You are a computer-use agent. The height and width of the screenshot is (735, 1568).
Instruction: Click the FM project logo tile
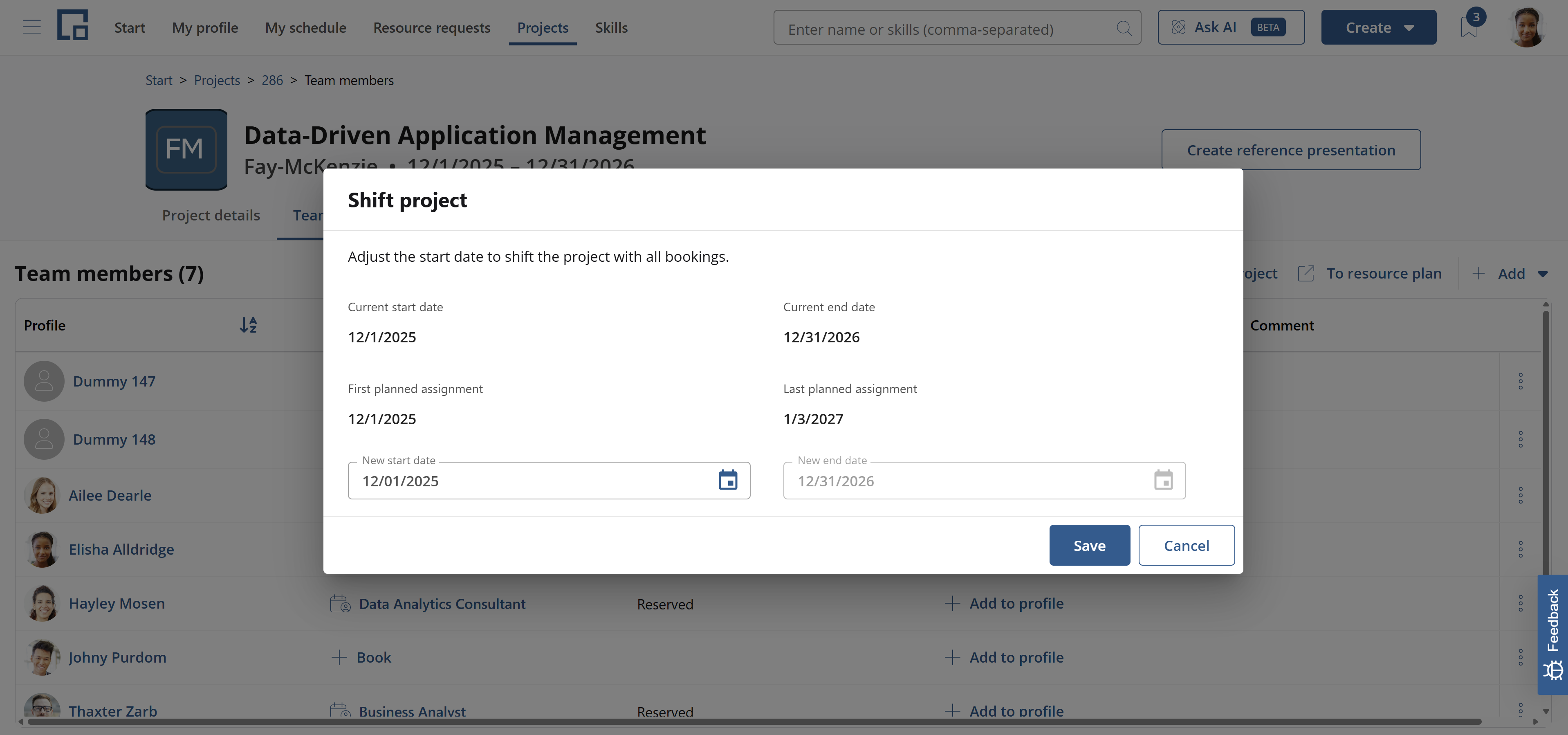click(x=186, y=150)
